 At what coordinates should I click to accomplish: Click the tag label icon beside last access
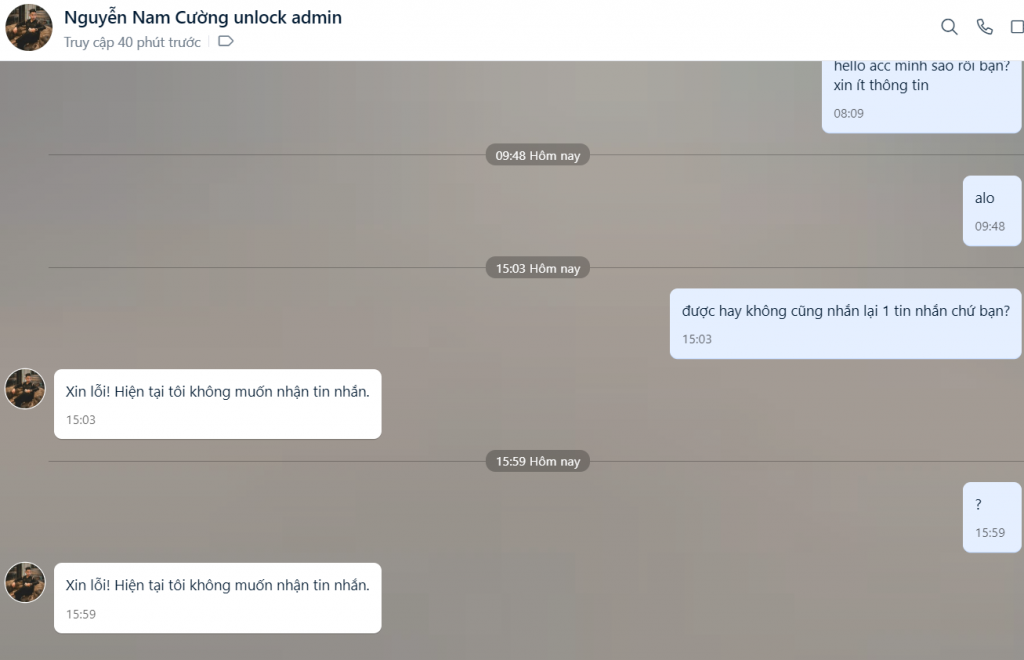pyautogui.click(x=225, y=41)
